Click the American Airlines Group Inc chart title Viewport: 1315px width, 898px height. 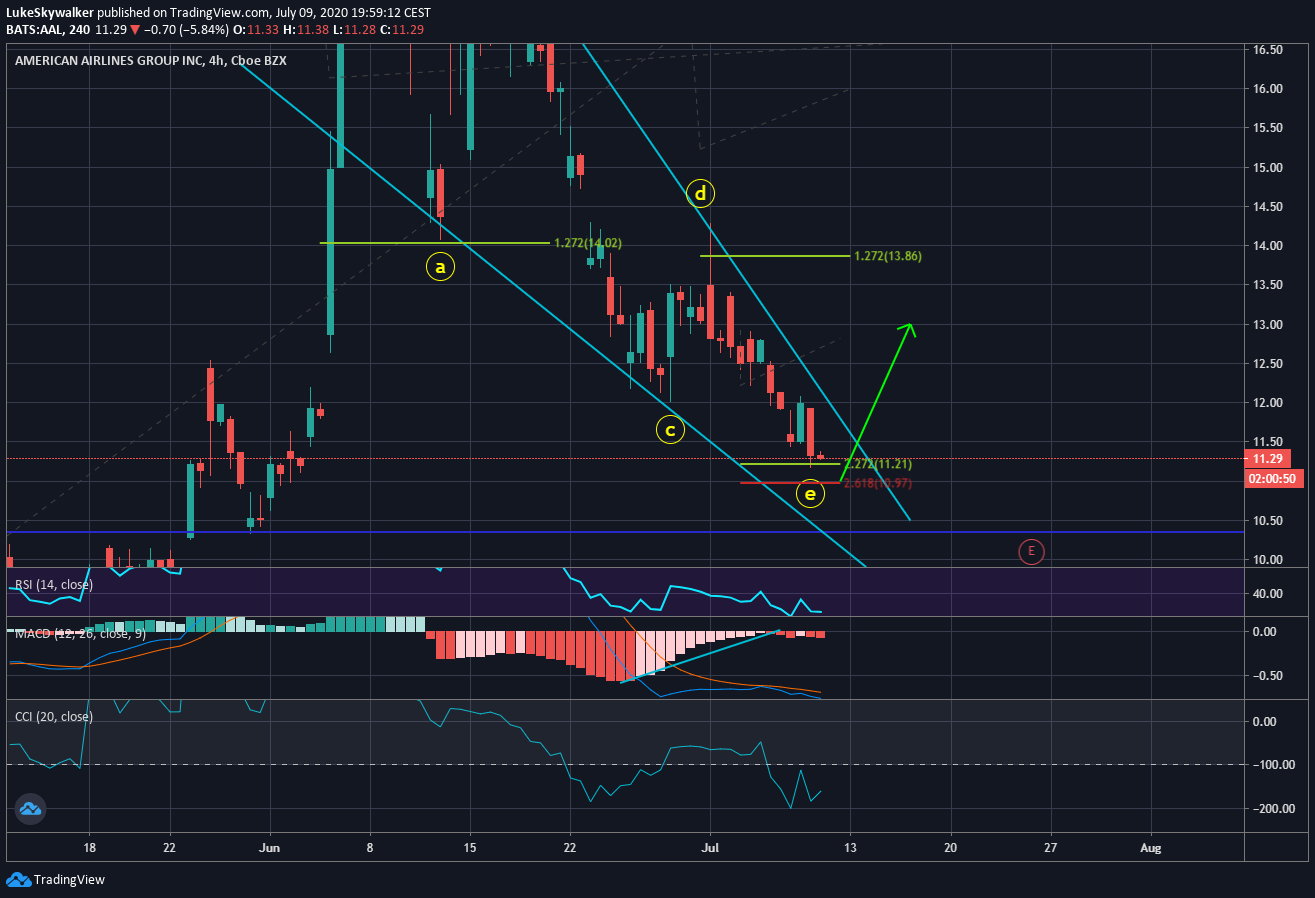[x=151, y=61]
